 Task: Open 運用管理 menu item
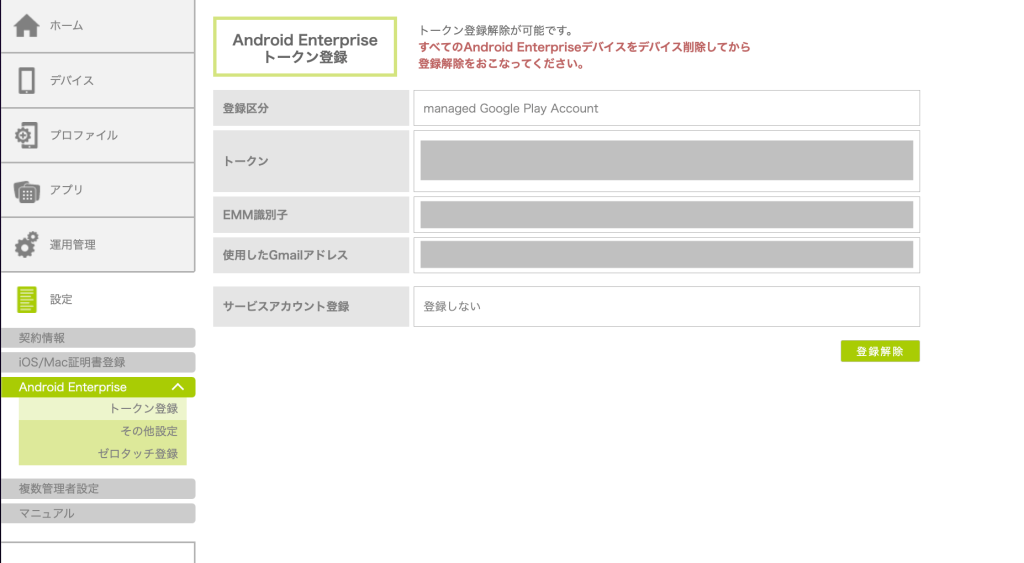[x=98, y=245]
